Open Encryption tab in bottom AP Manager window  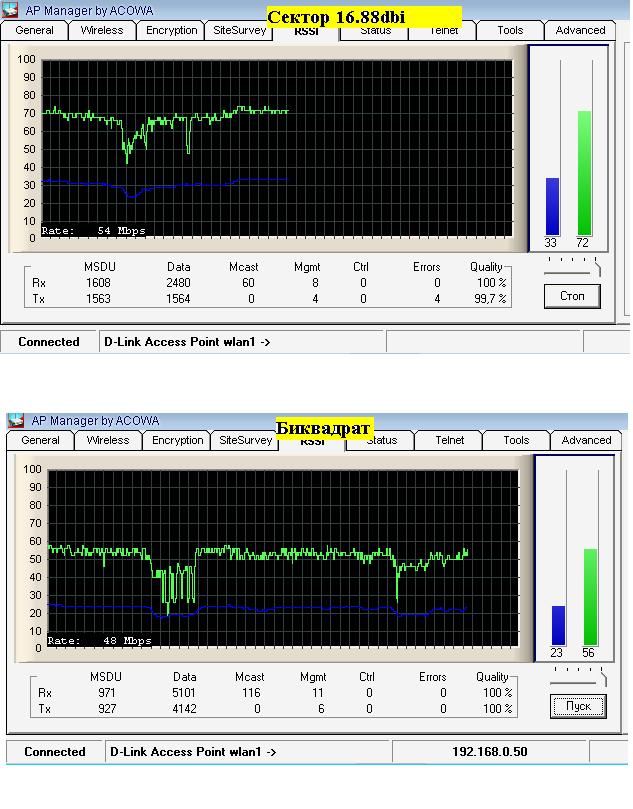[177, 441]
